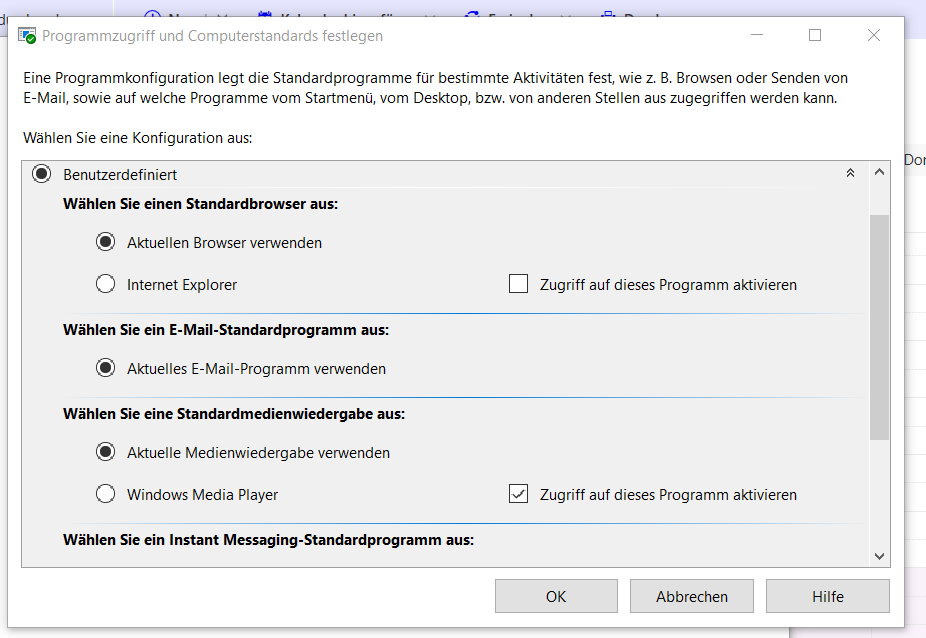Click the heading Wählen Sie ein Instant Messaging-Standardprogramm aus

coord(269,540)
